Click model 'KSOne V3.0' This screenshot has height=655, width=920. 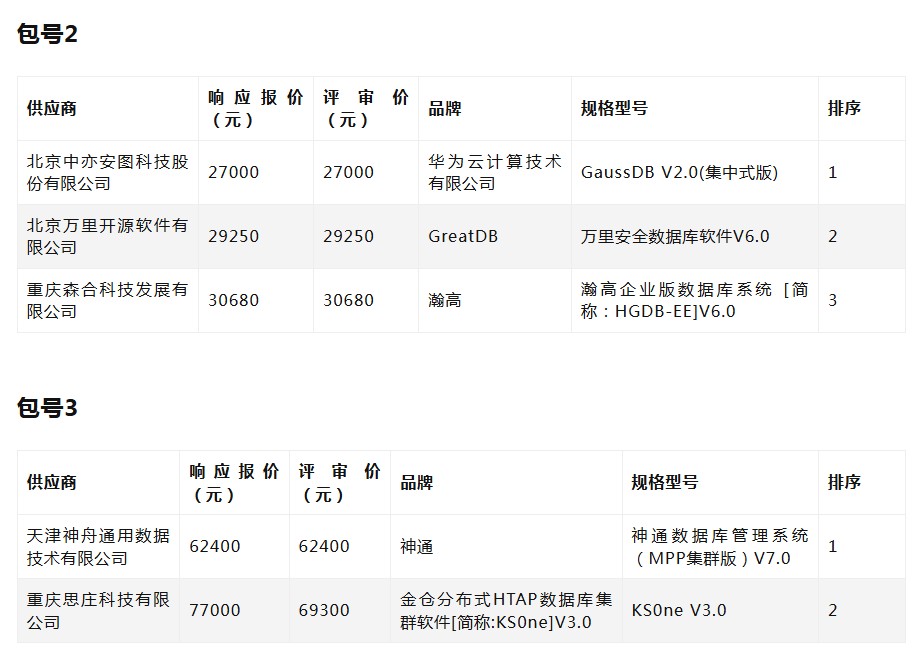pos(679,610)
